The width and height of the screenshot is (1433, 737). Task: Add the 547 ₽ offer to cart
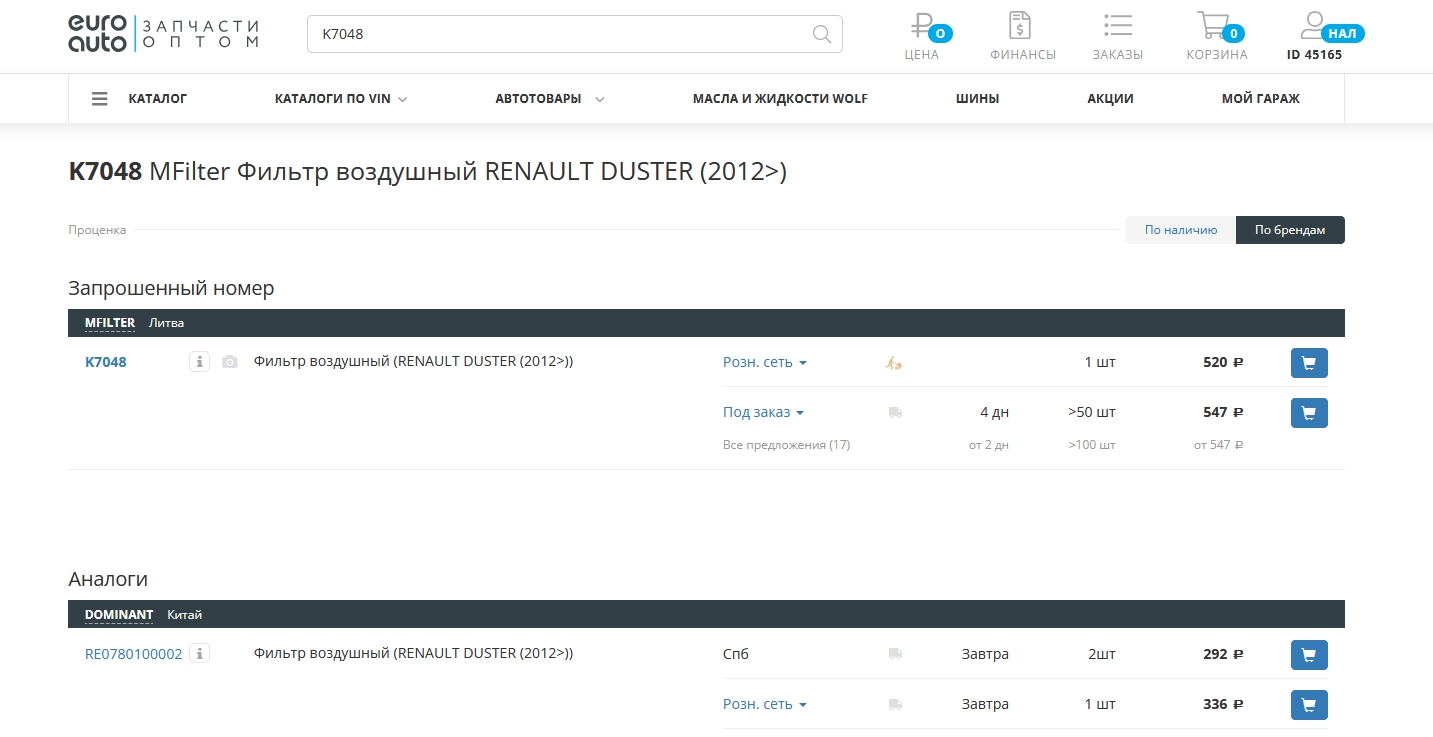1309,412
